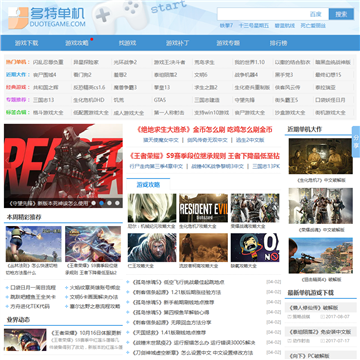The image size is (360, 360).
Task: Open the 排行榜 nav menu item
Action: click(x=278, y=43)
